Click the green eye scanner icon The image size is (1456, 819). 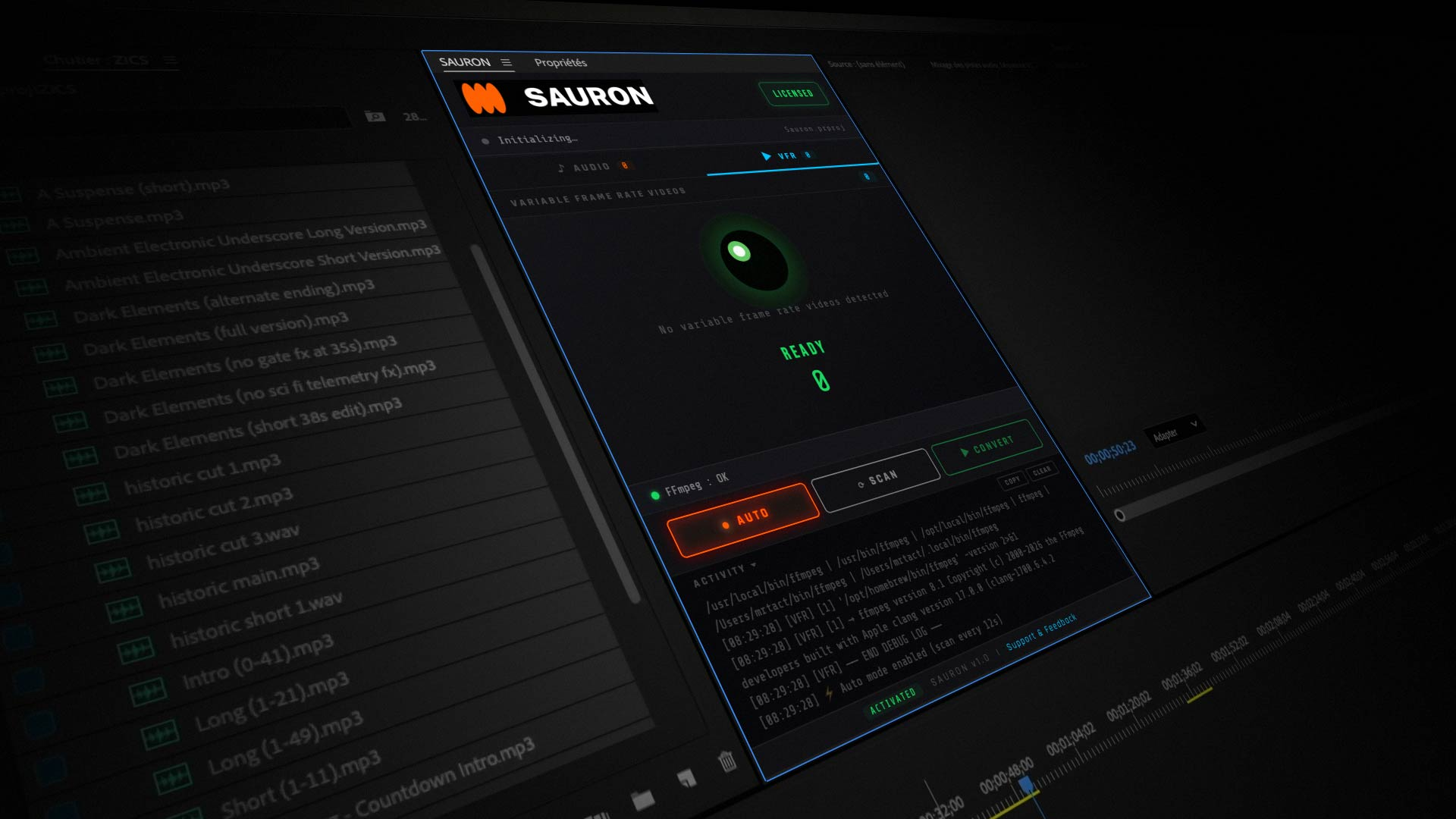[x=753, y=260]
